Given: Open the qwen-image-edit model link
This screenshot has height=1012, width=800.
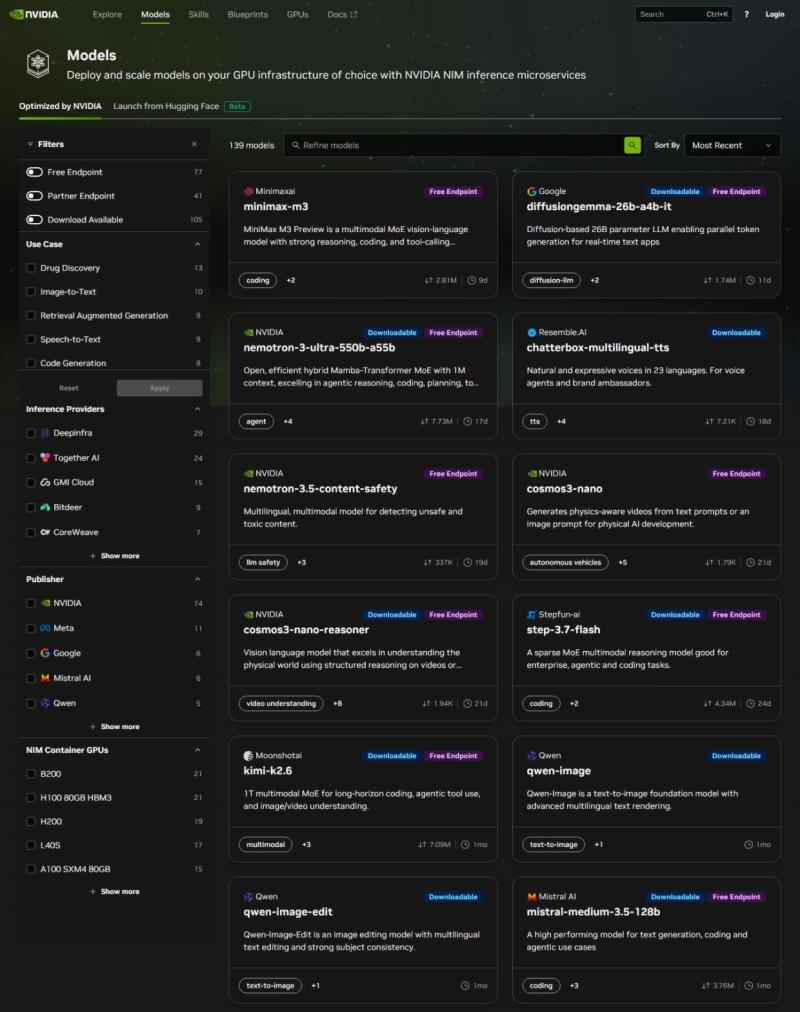Looking at the screenshot, I should coord(288,912).
